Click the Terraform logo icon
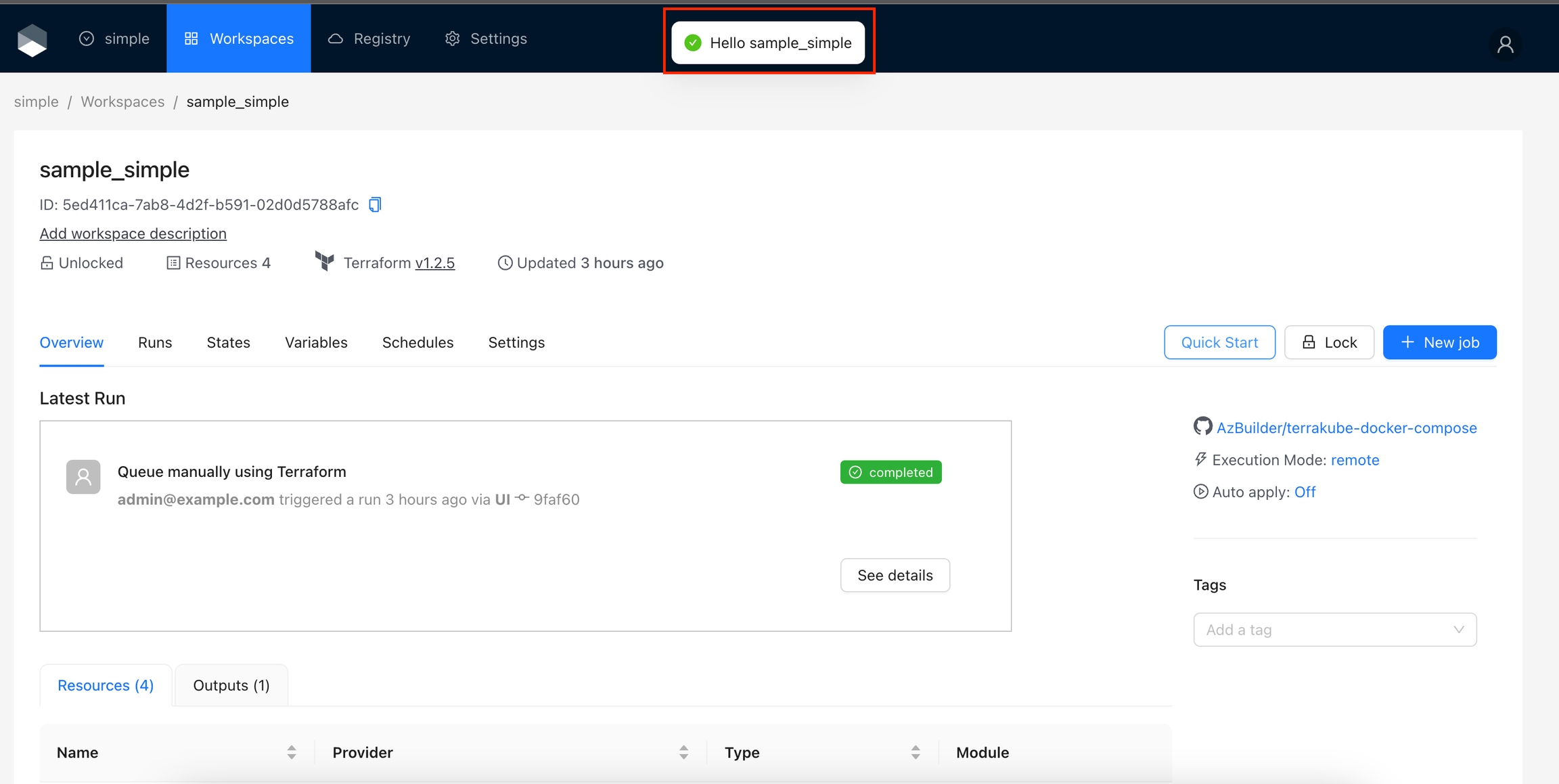This screenshot has height=784, width=1559. click(x=325, y=261)
